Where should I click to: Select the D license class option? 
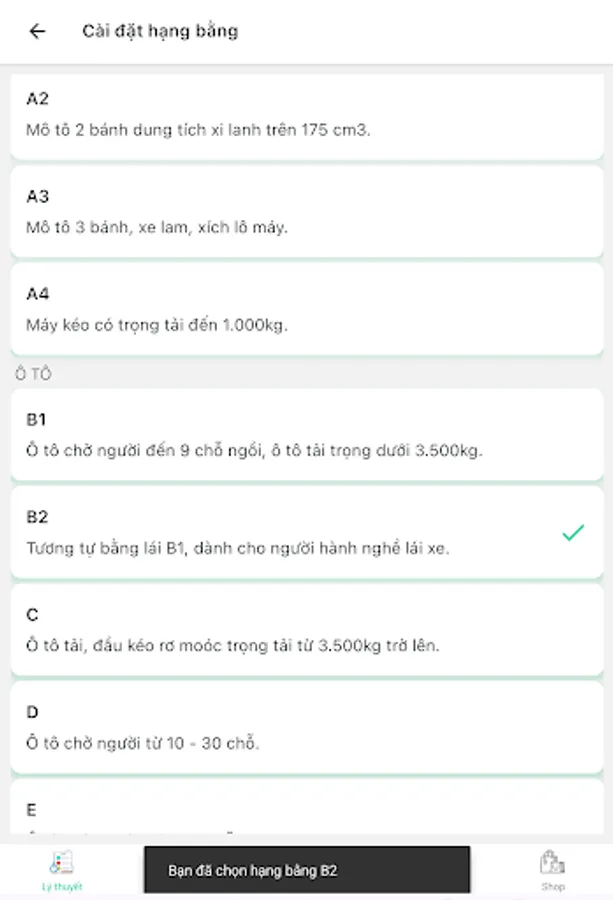click(307, 728)
